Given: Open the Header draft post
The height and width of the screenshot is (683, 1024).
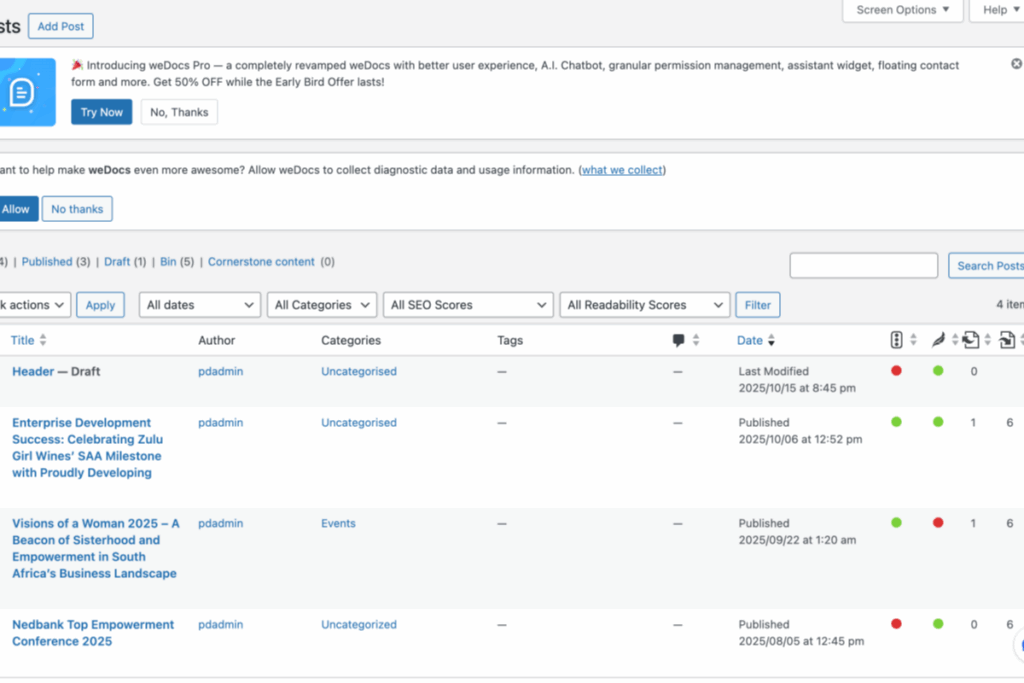Looking at the screenshot, I should coord(33,372).
